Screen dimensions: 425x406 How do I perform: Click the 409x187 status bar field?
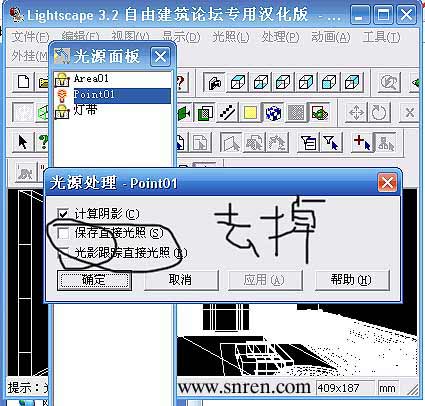(345, 388)
